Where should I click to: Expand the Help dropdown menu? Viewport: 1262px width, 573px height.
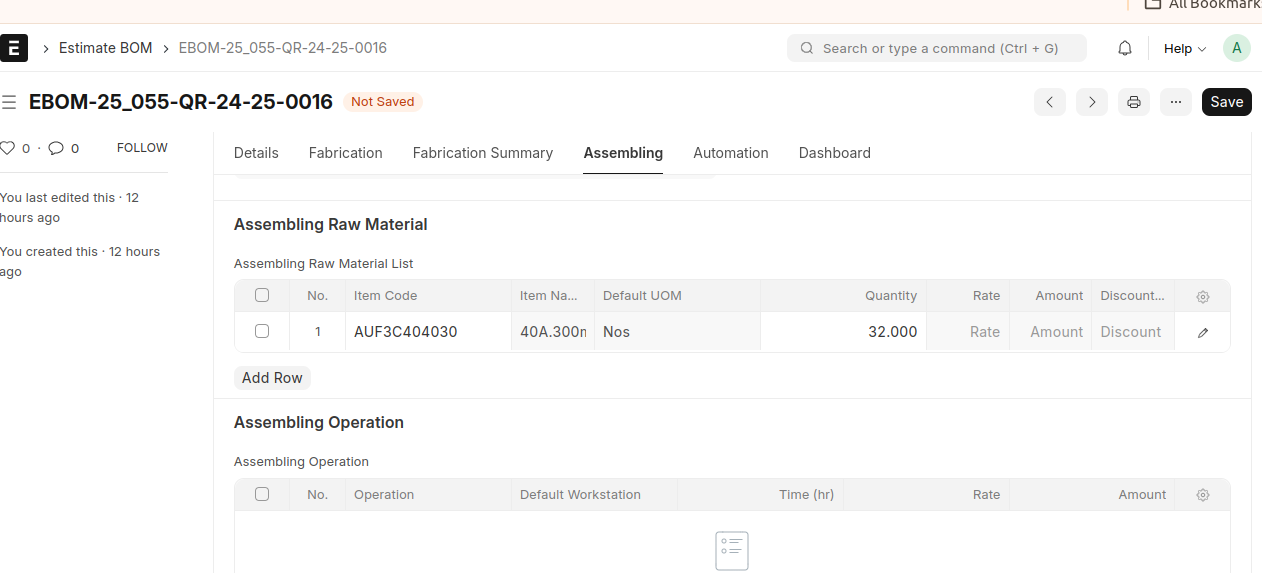1185,48
